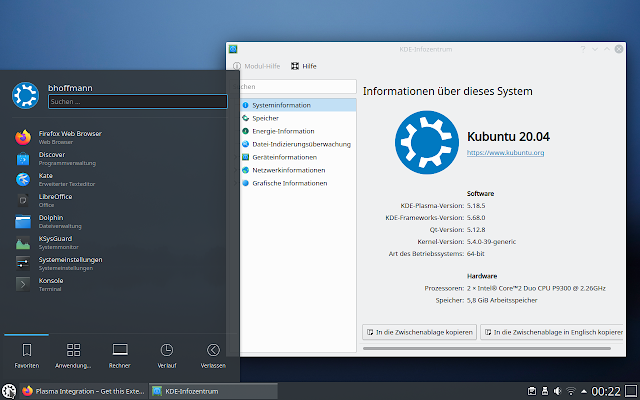Expand the Geräteinformationen tree node
Viewport: 640px width, 400px height.
236,157
